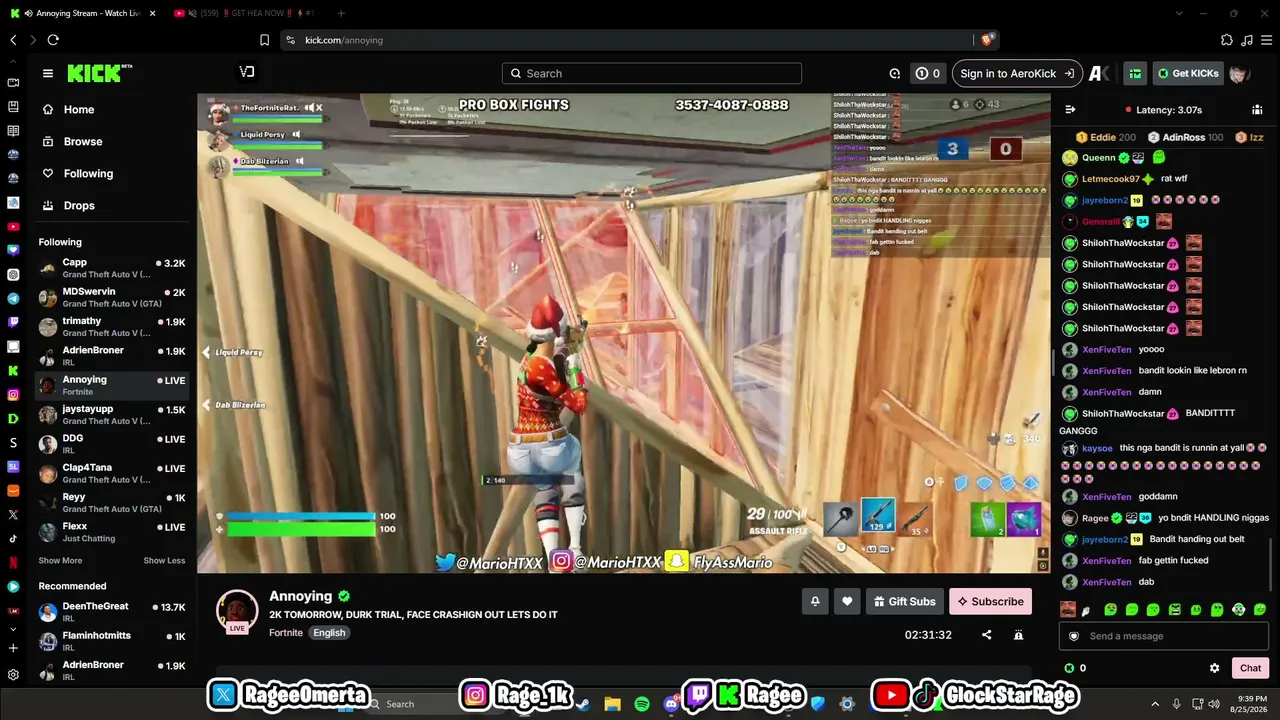The width and height of the screenshot is (1280, 720).
Task: Click the Fortnite category link
Action: [x=286, y=632]
